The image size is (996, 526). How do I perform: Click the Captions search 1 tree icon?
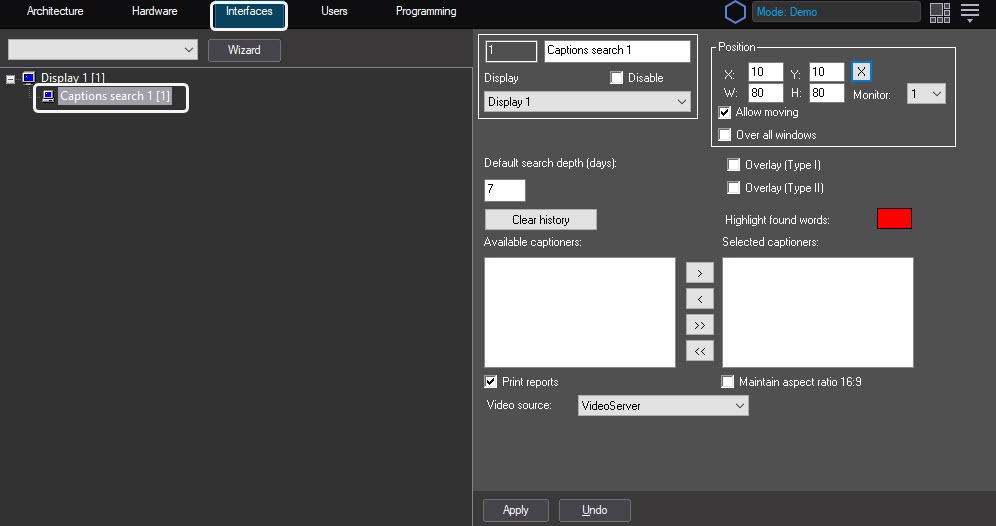point(48,97)
